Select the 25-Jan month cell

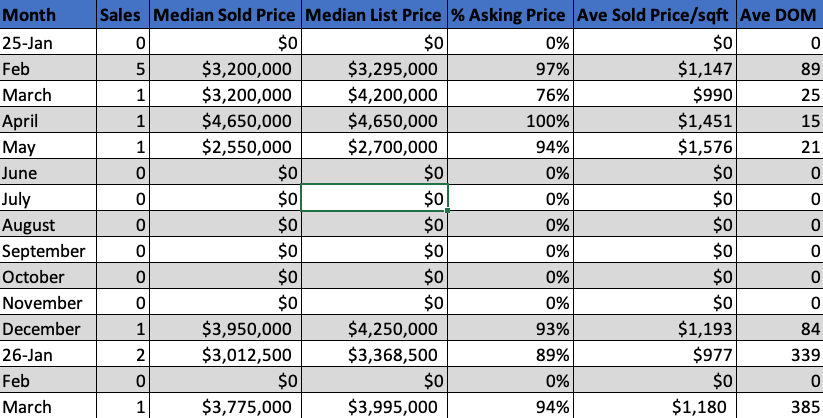48,43
